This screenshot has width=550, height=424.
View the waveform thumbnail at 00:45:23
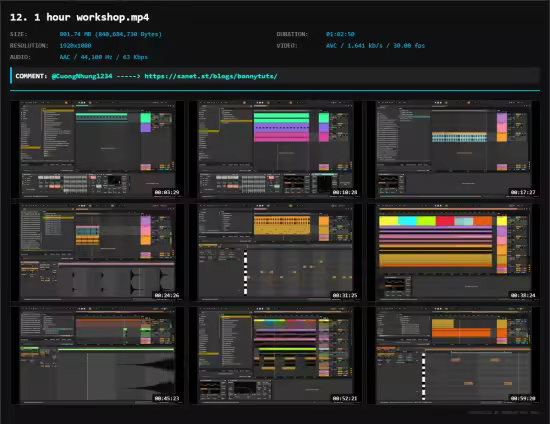click(97, 356)
